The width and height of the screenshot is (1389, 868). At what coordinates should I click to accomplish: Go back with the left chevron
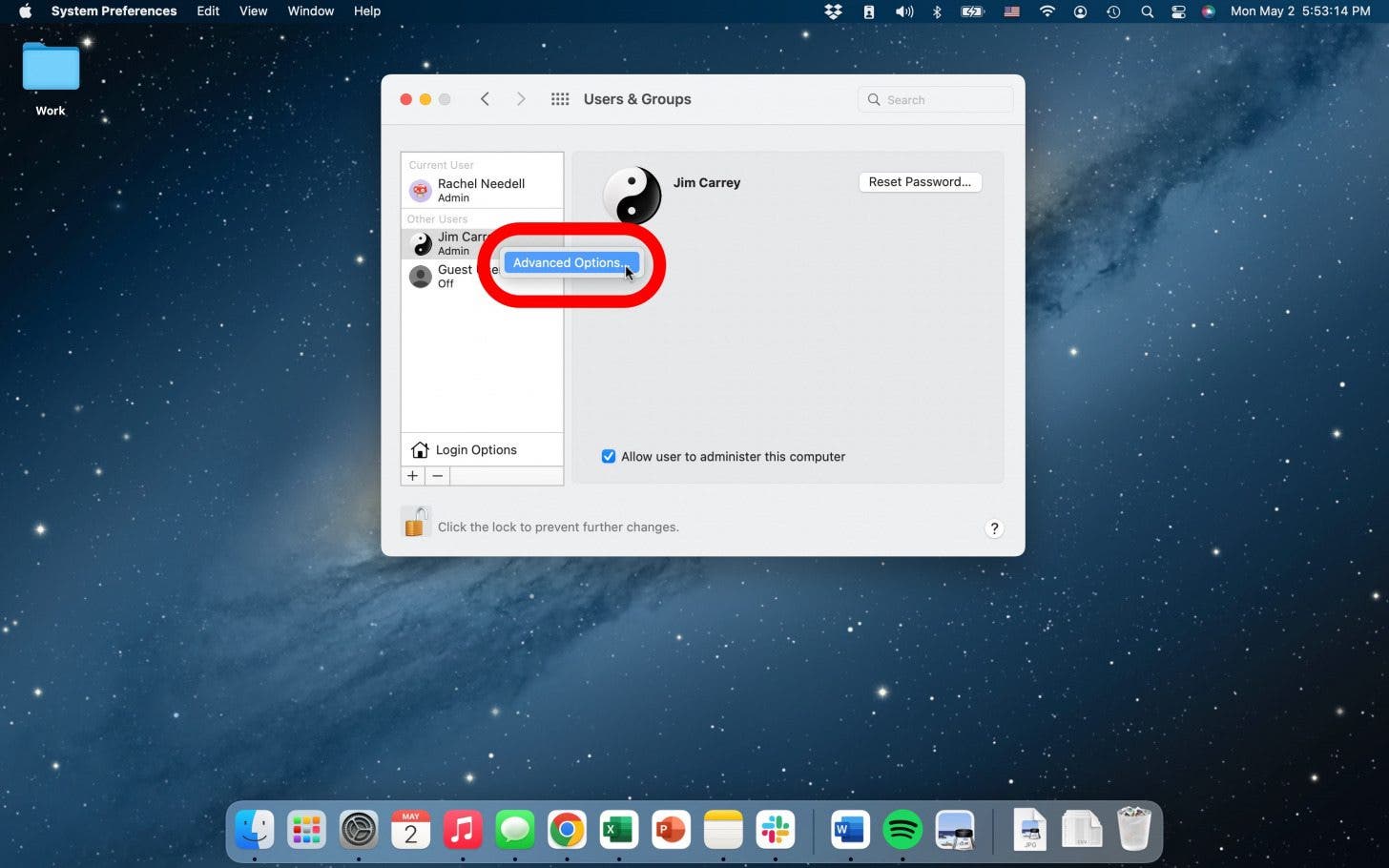tap(485, 99)
